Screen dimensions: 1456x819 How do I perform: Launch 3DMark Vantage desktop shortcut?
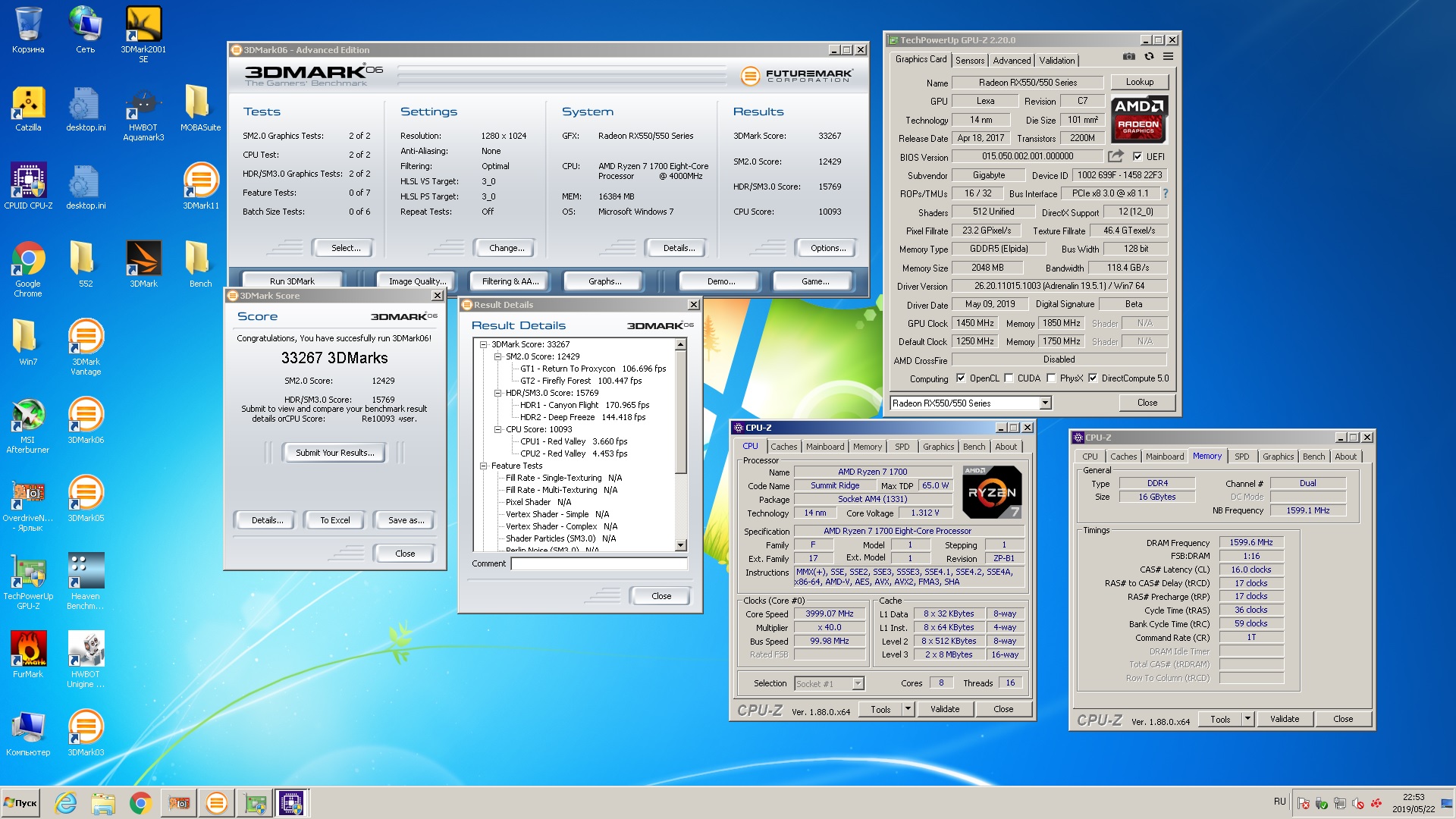[86, 347]
